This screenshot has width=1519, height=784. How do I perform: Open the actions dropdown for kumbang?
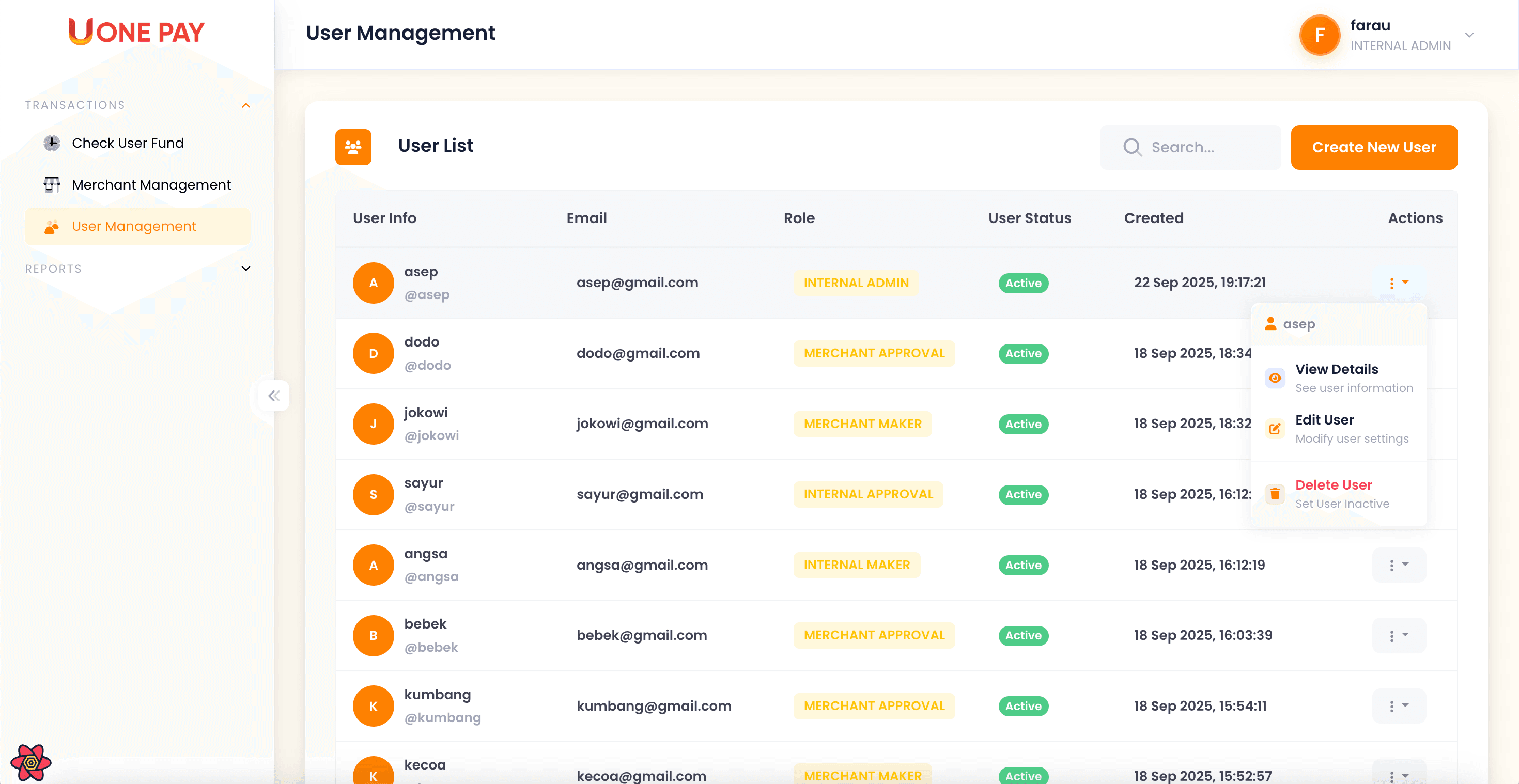(1398, 705)
